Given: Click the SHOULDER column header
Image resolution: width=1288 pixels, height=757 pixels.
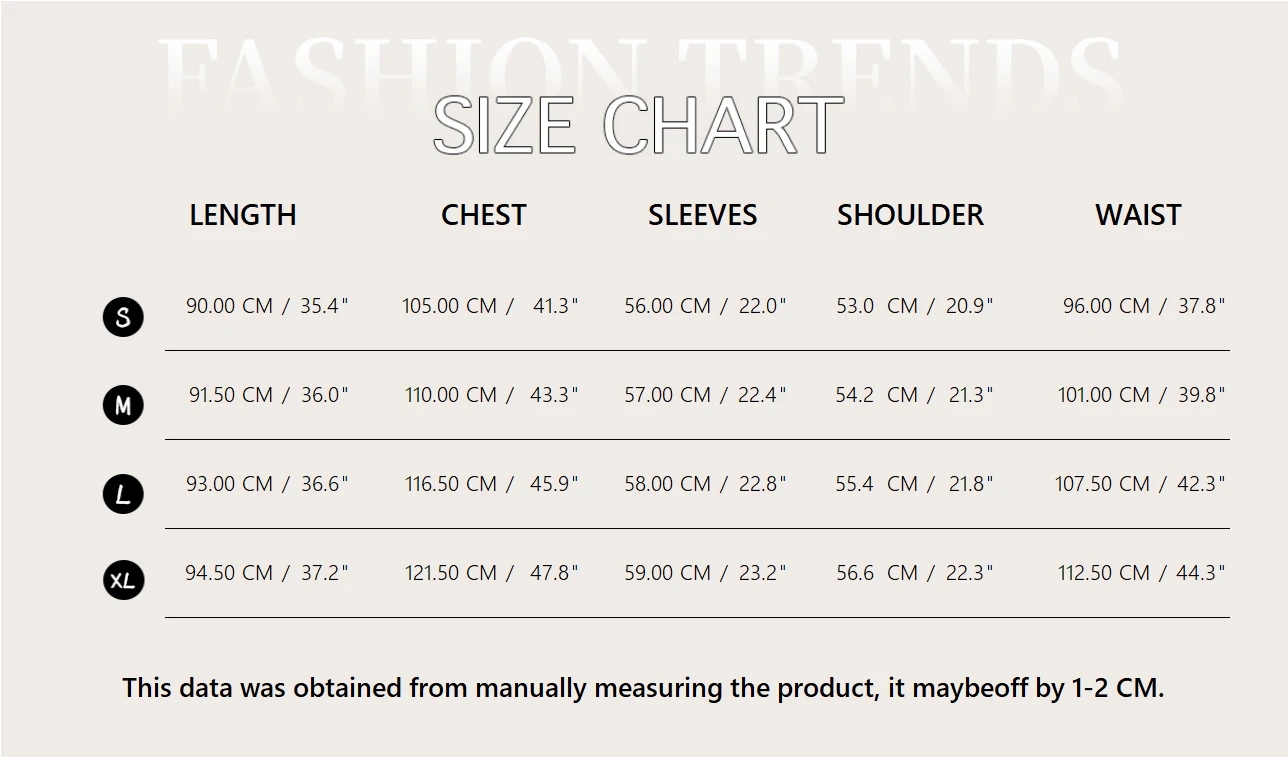Looking at the screenshot, I should 910,215.
